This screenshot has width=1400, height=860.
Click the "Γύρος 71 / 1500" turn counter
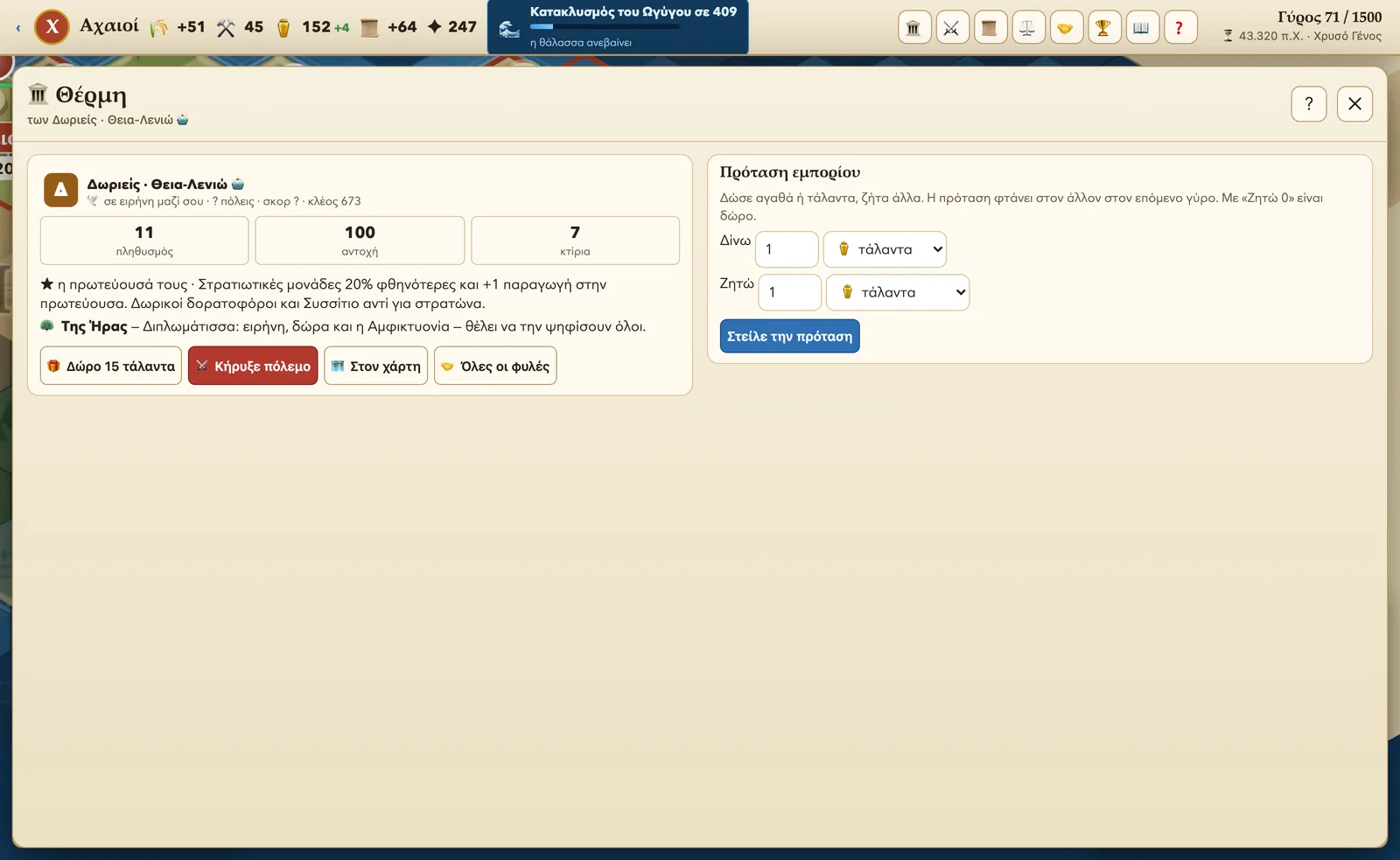click(1329, 17)
